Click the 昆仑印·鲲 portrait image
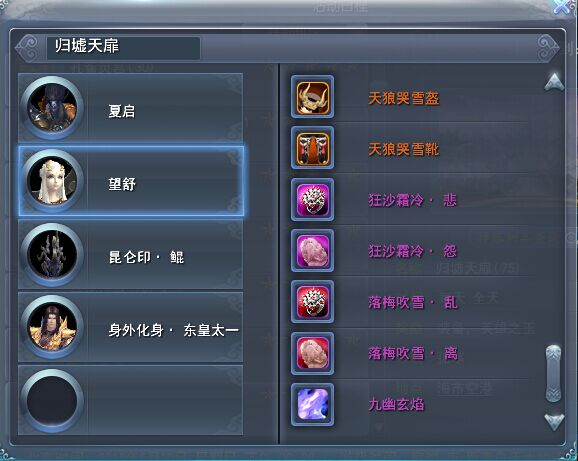 52,254
